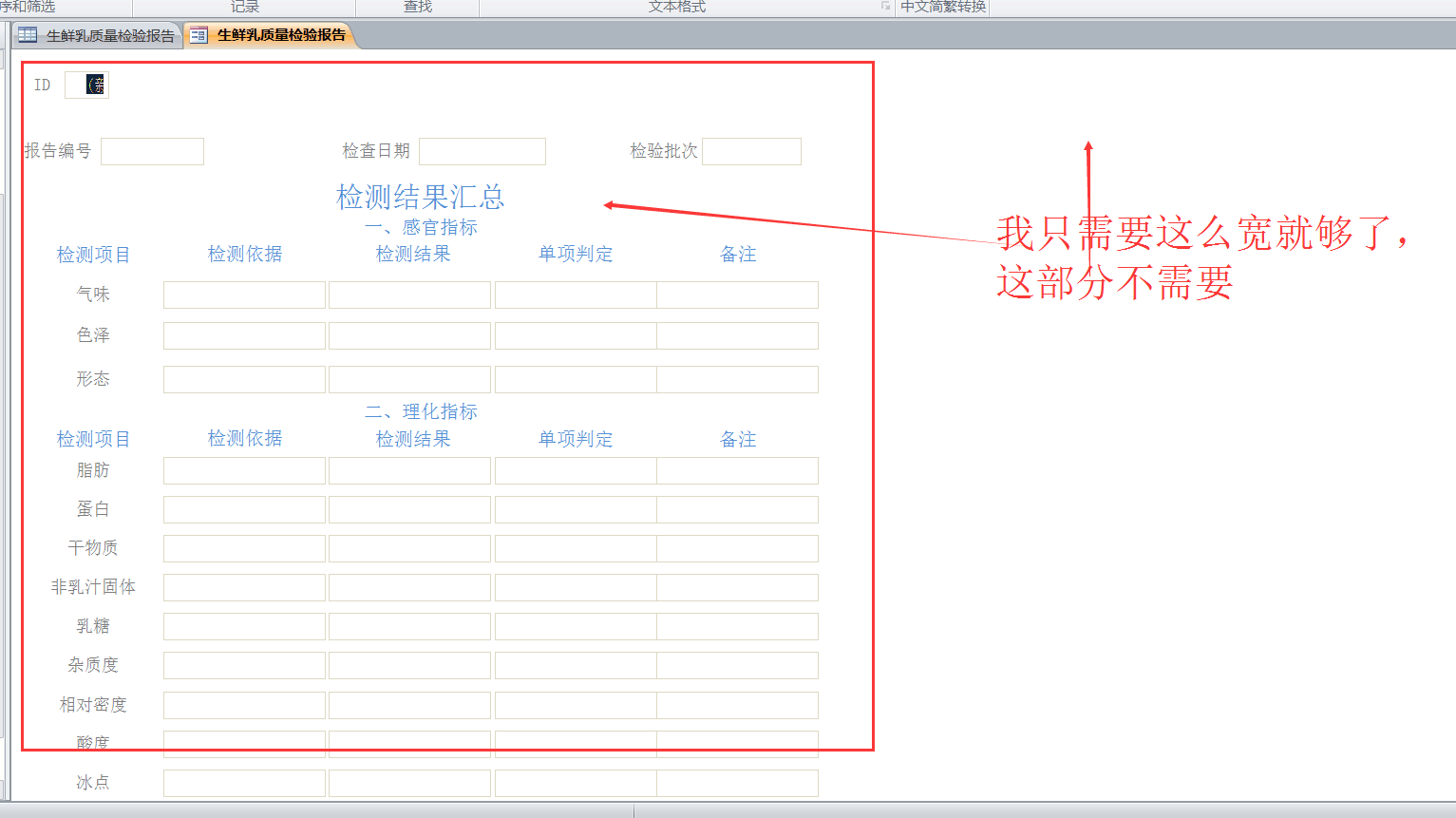Click the ID field
This screenshot has height=818, width=1456.
(86, 85)
